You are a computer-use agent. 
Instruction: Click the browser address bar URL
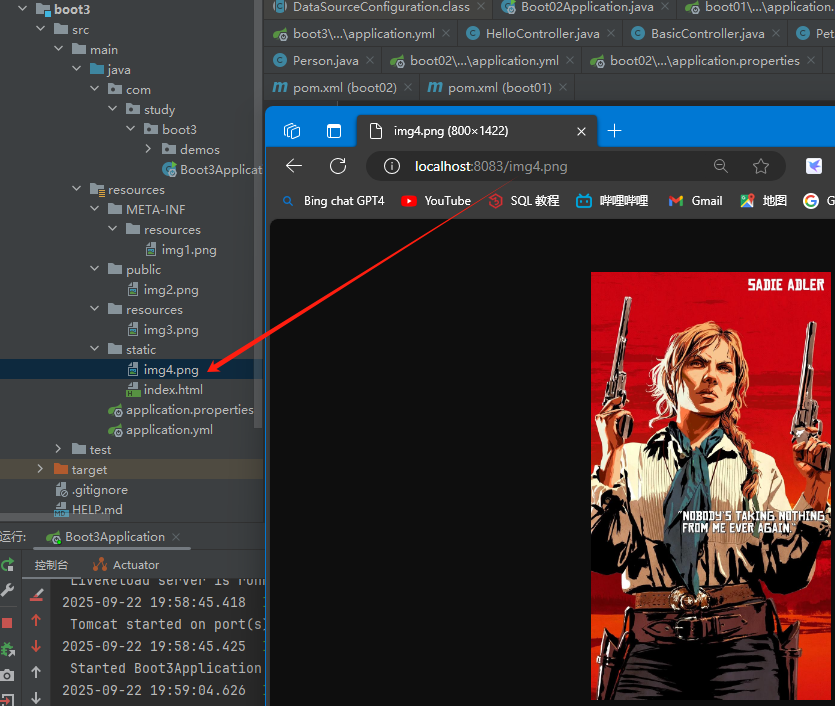coord(491,167)
